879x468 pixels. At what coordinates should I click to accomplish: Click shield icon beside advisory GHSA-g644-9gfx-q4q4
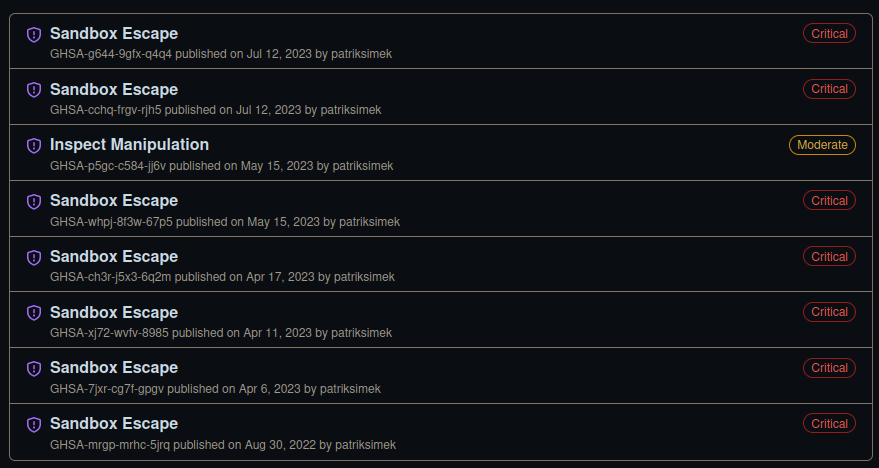[x=33, y=34]
